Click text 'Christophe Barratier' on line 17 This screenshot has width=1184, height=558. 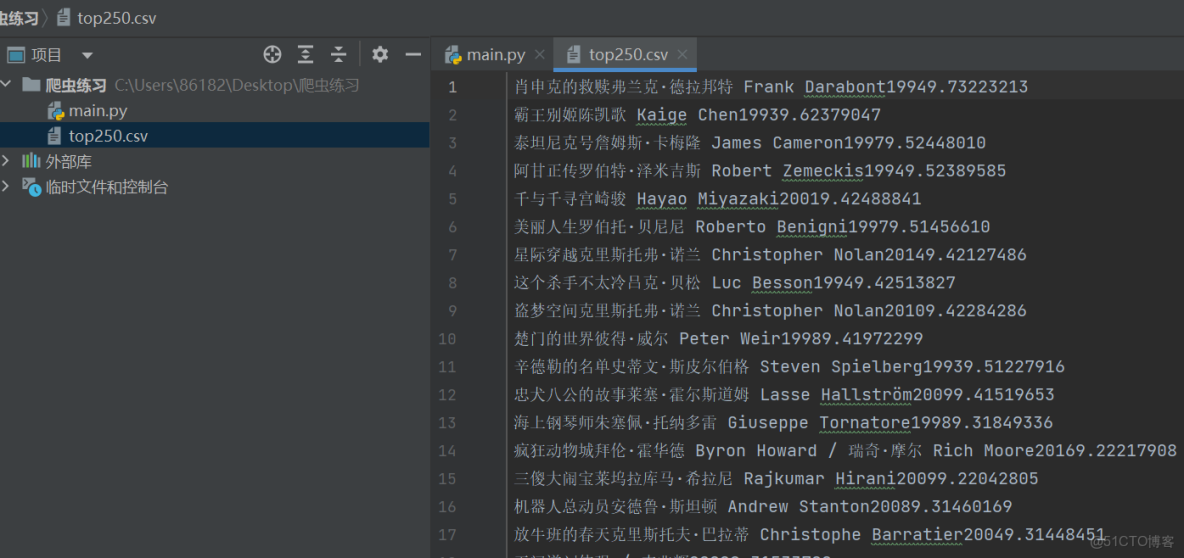click(862, 534)
